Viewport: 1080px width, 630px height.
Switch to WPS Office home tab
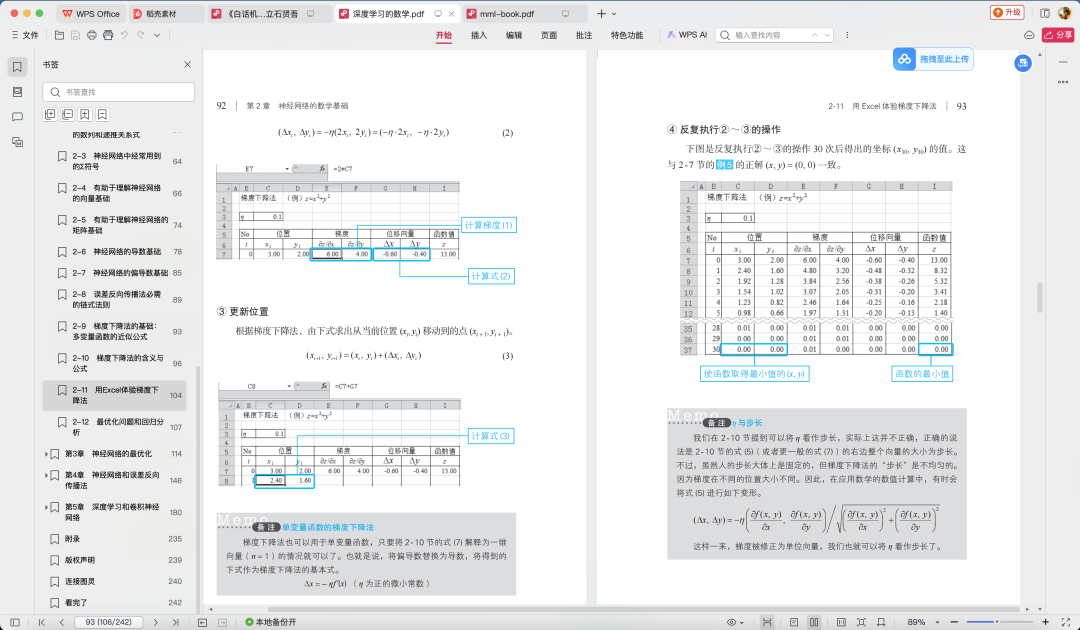pos(90,14)
